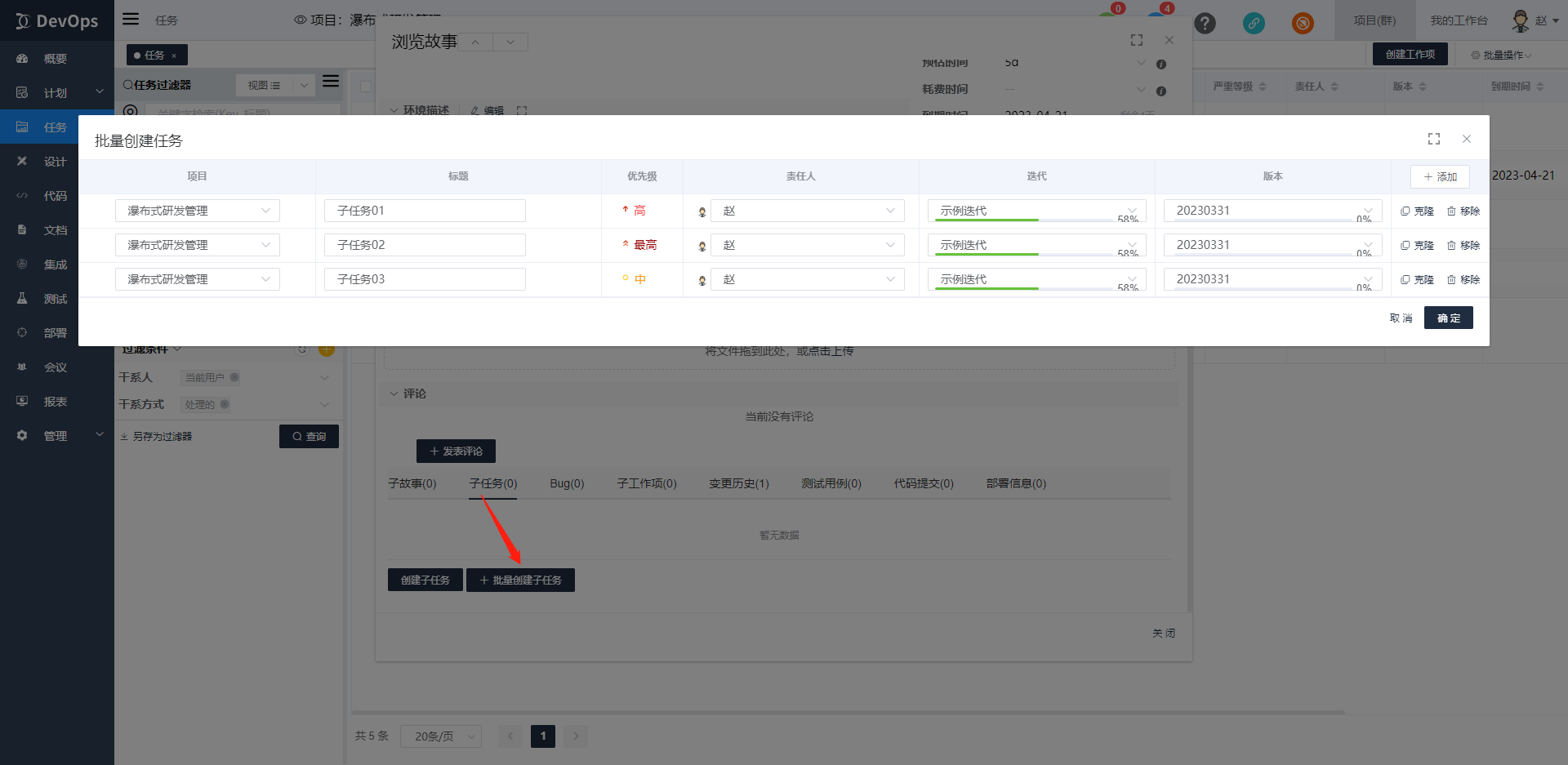Click the teal link icon in header

(1254, 23)
